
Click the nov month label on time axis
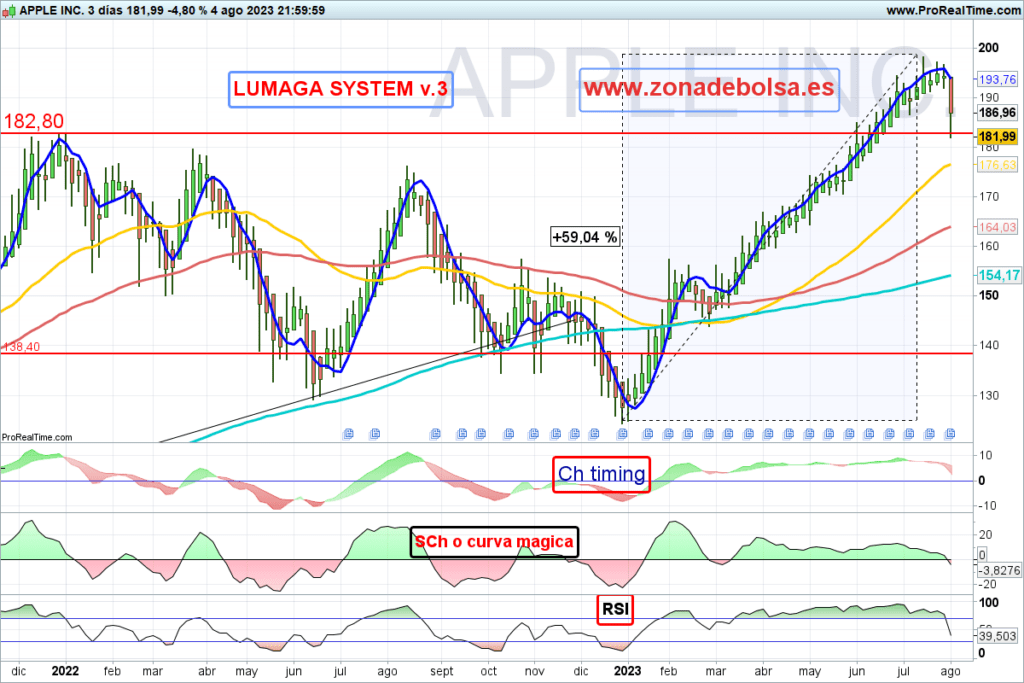coord(535,671)
